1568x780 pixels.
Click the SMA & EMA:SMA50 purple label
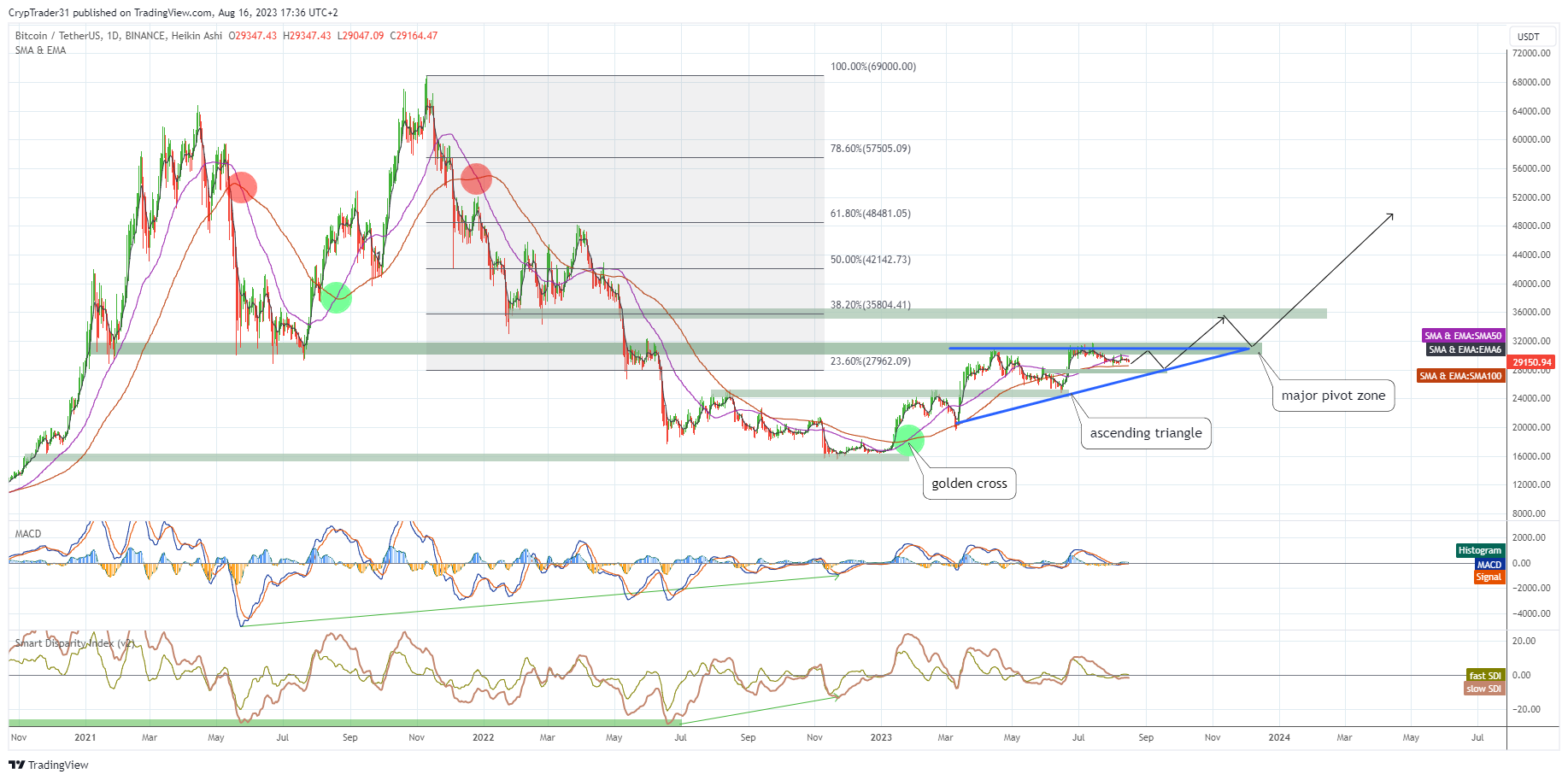pos(1463,336)
